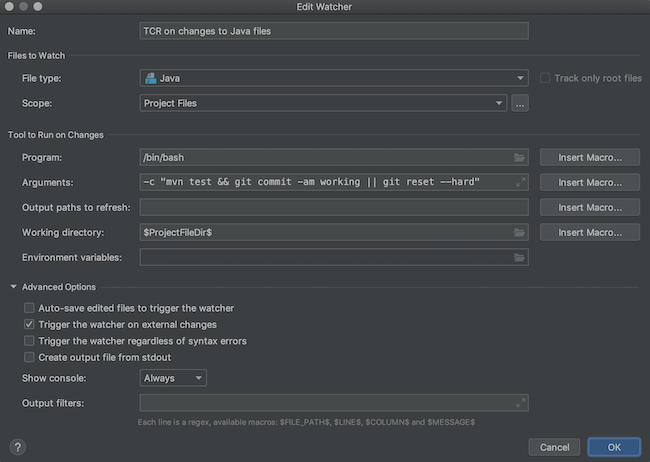This screenshot has height=462, width=650.
Task: Collapse the Advanced Options section
Action: click(x=13, y=287)
